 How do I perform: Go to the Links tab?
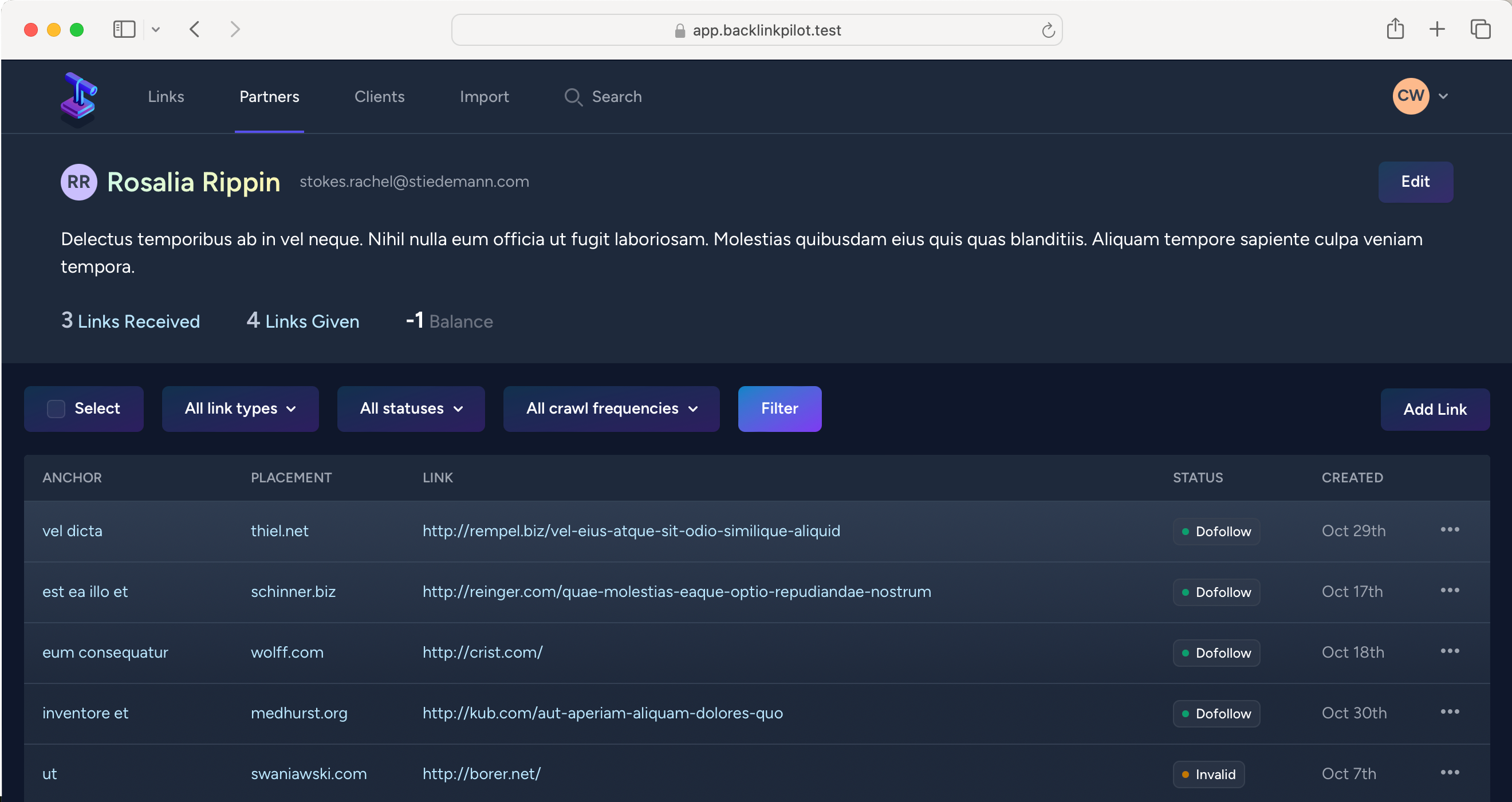pos(166,97)
